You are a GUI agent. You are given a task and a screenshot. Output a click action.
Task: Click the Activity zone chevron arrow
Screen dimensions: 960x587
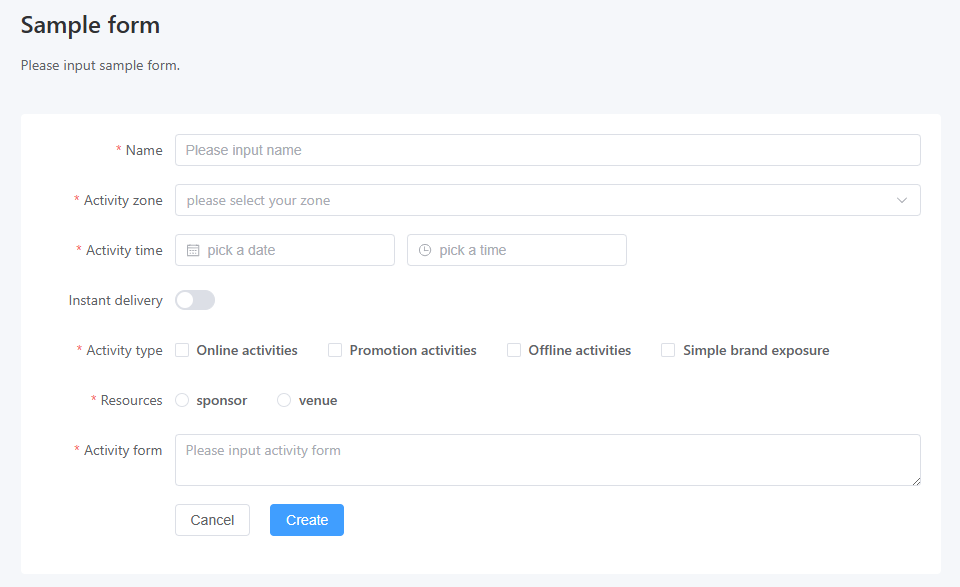[902, 200]
